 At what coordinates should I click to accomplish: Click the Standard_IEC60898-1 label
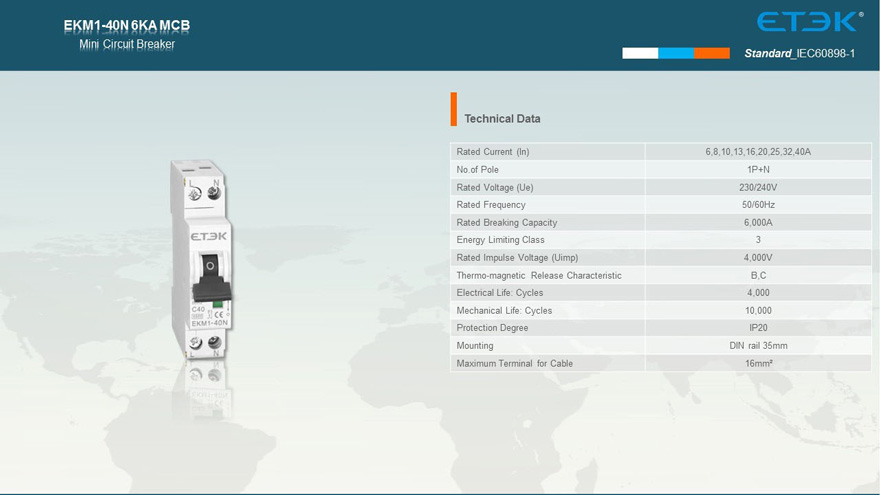(799, 53)
